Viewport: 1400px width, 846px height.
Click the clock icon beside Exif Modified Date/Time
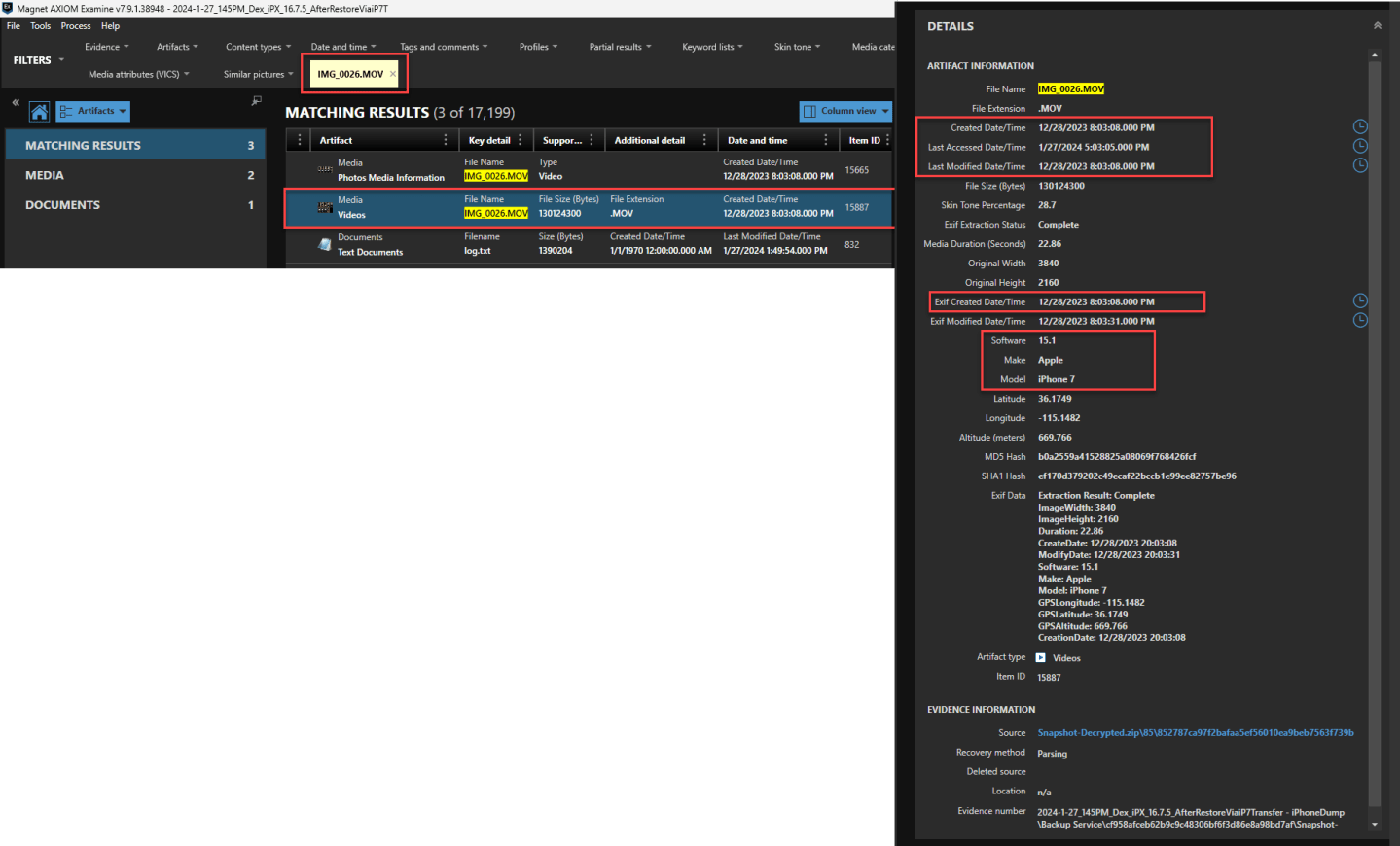[x=1360, y=321]
